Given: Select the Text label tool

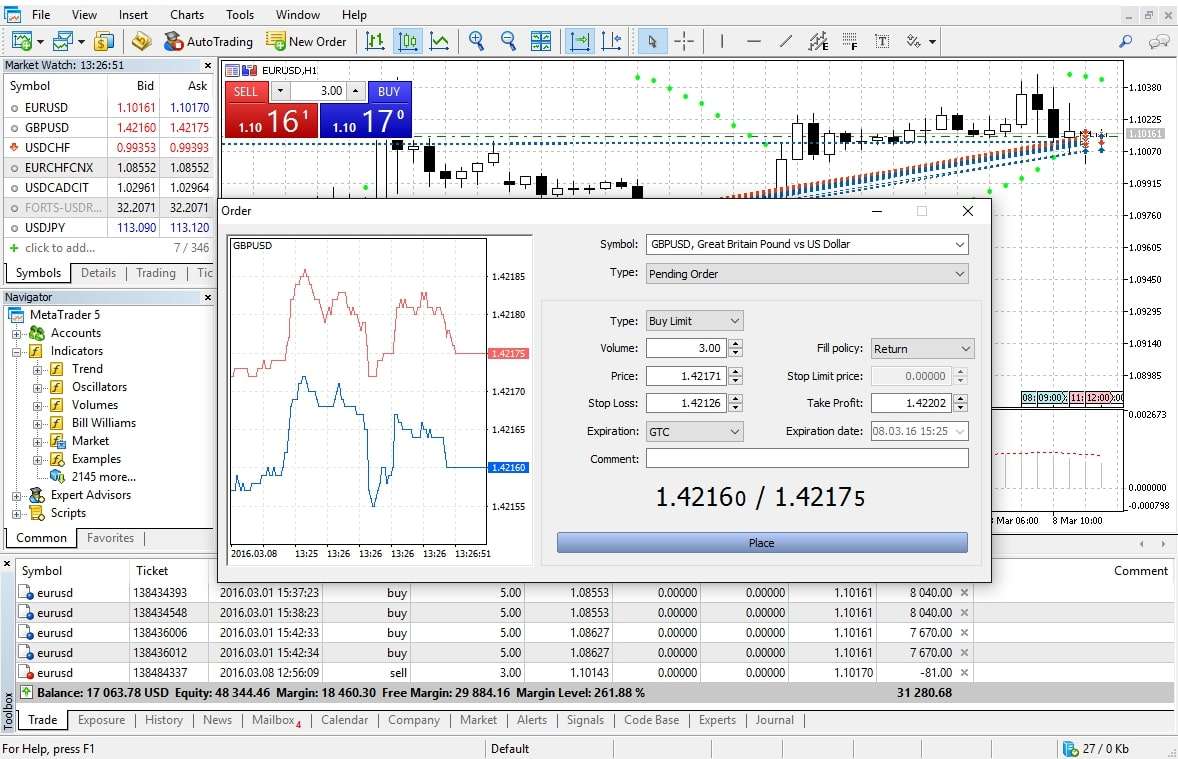Looking at the screenshot, I should [x=882, y=41].
